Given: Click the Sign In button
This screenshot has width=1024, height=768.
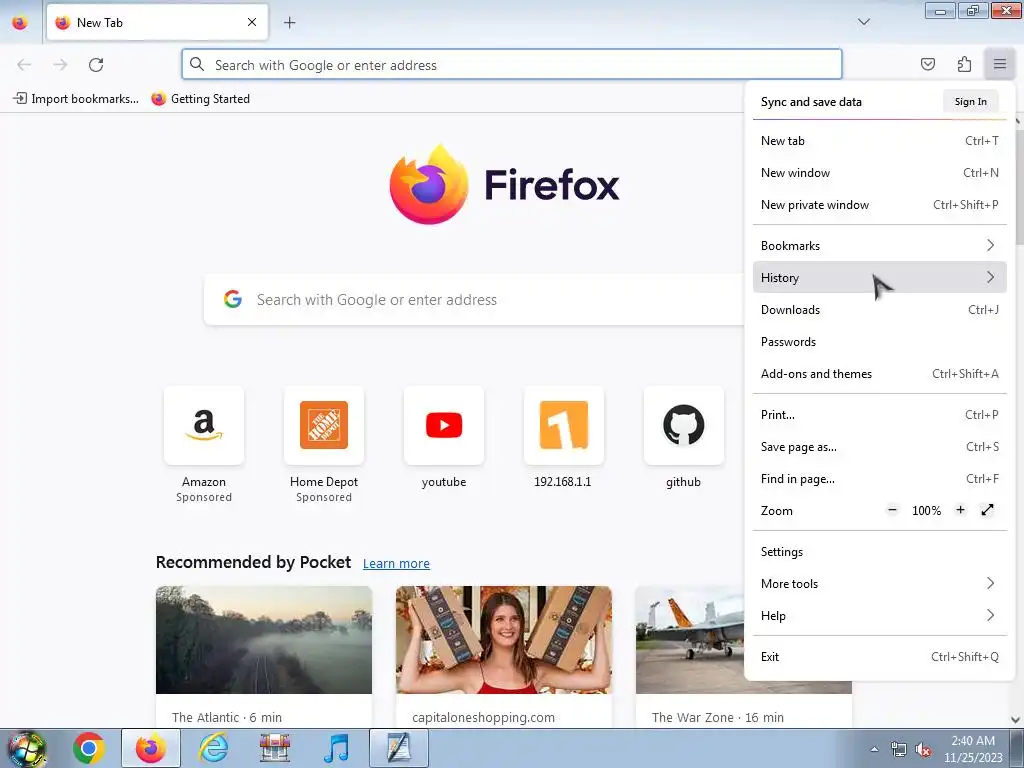Looking at the screenshot, I should click(970, 101).
